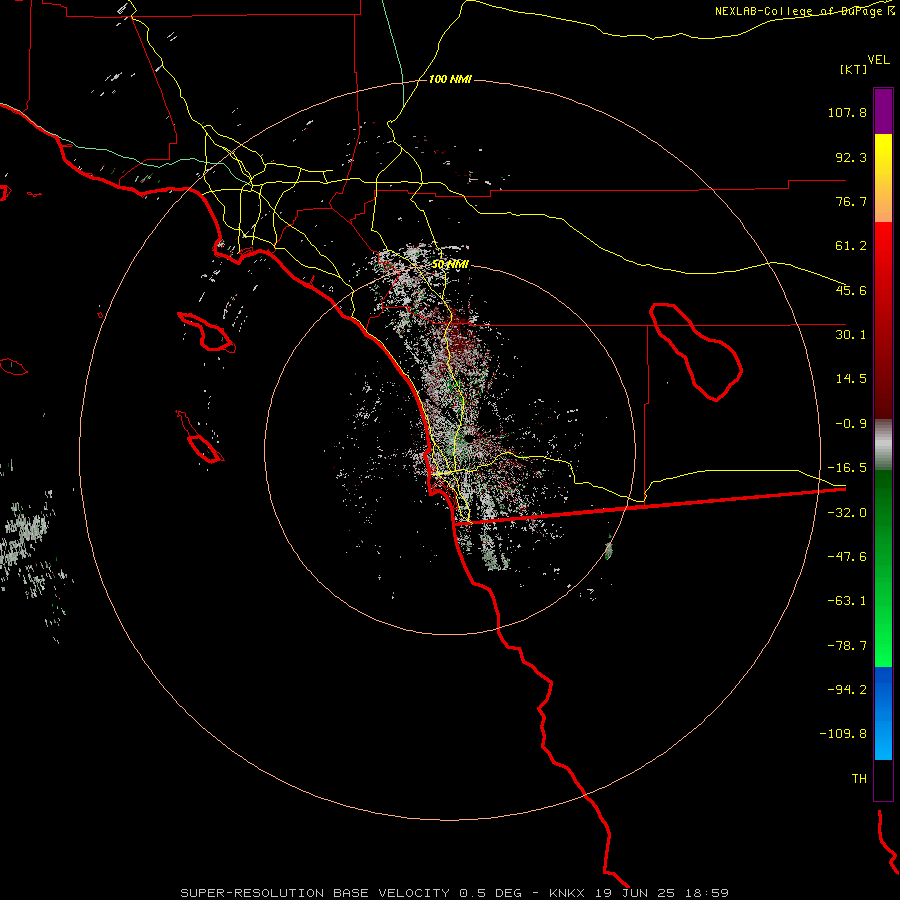Select the 14.5 scale value
900x900 pixels.
851,379
